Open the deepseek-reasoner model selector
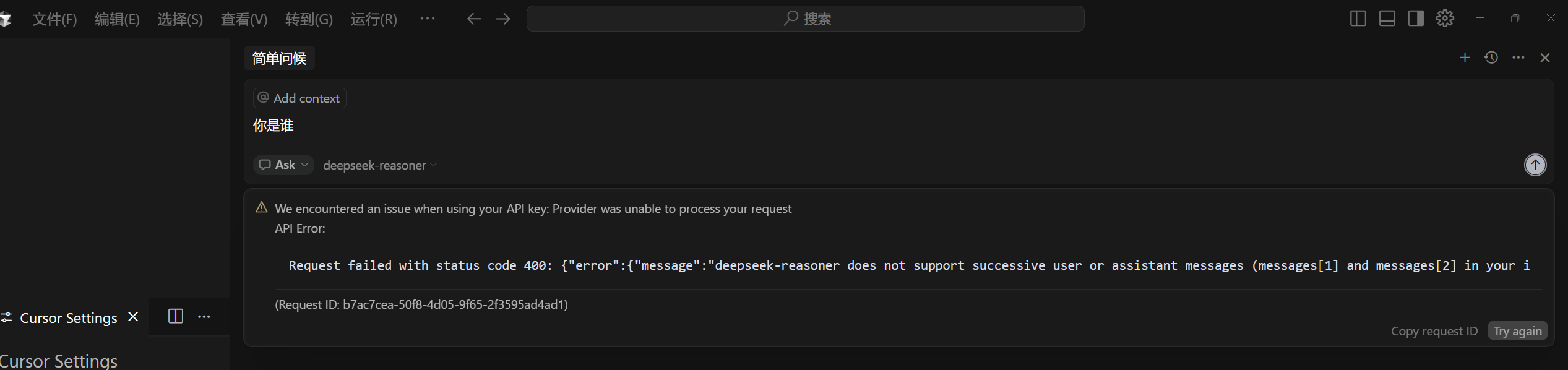This screenshot has width=1568, height=370. pyautogui.click(x=379, y=165)
